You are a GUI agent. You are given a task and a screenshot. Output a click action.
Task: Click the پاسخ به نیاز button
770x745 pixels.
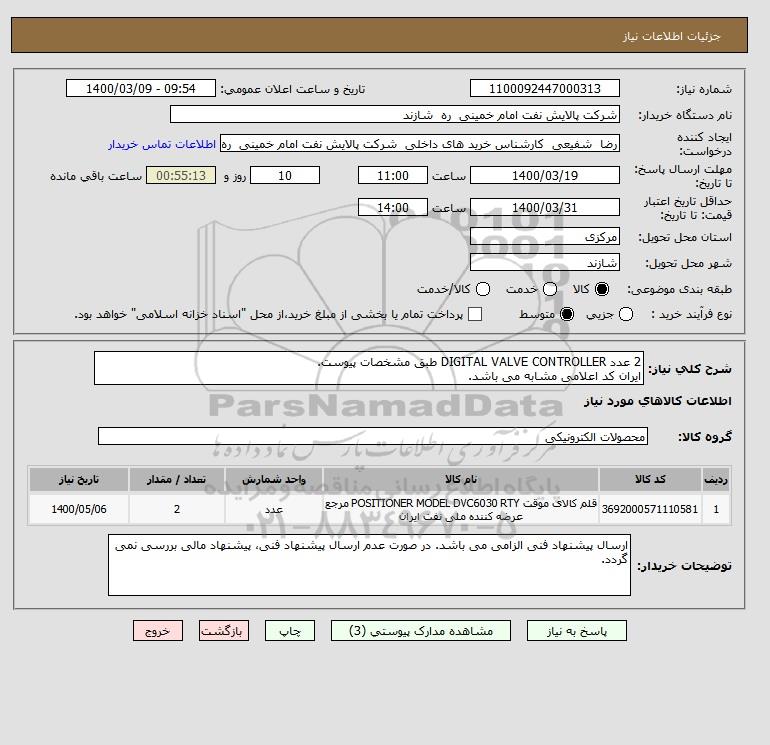click(577, 631)
